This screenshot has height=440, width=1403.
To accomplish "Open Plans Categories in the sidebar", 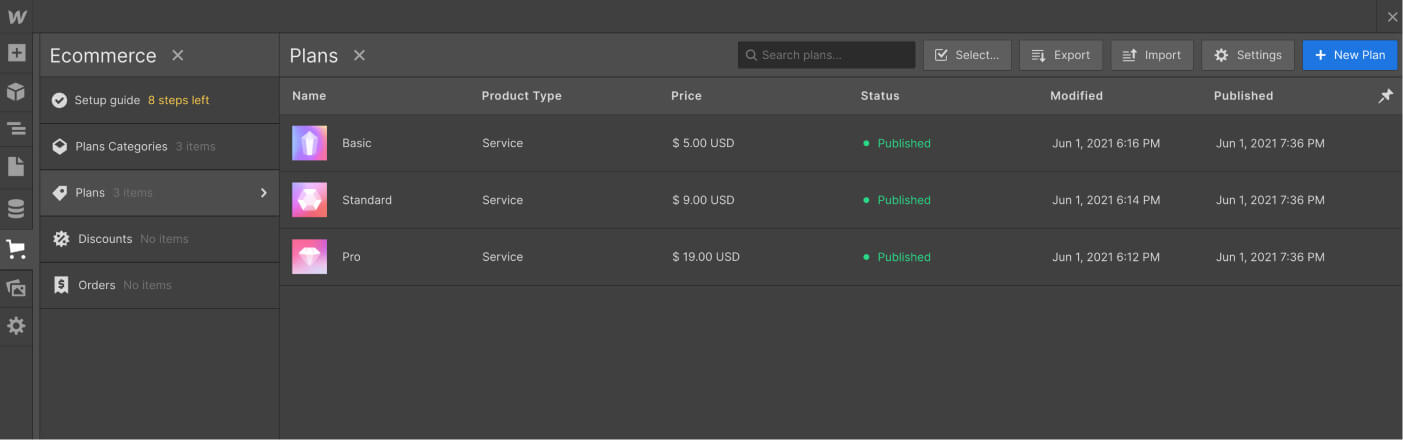I will [x=122, y=147].
